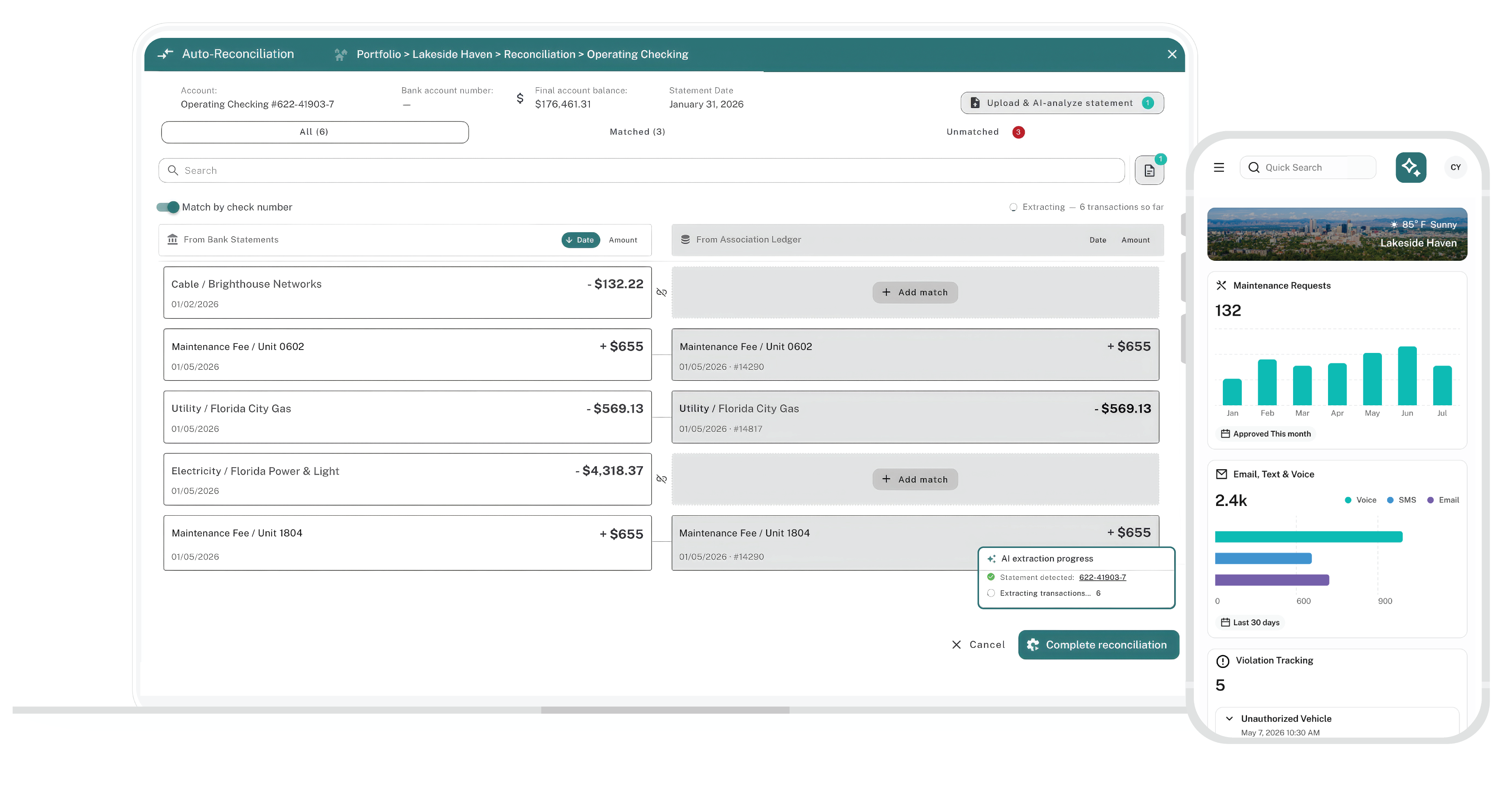The height and width of the screenshot is (795, 1512).
Task: Open detected statement link 622-41903-7
Action: point(1102,577)
